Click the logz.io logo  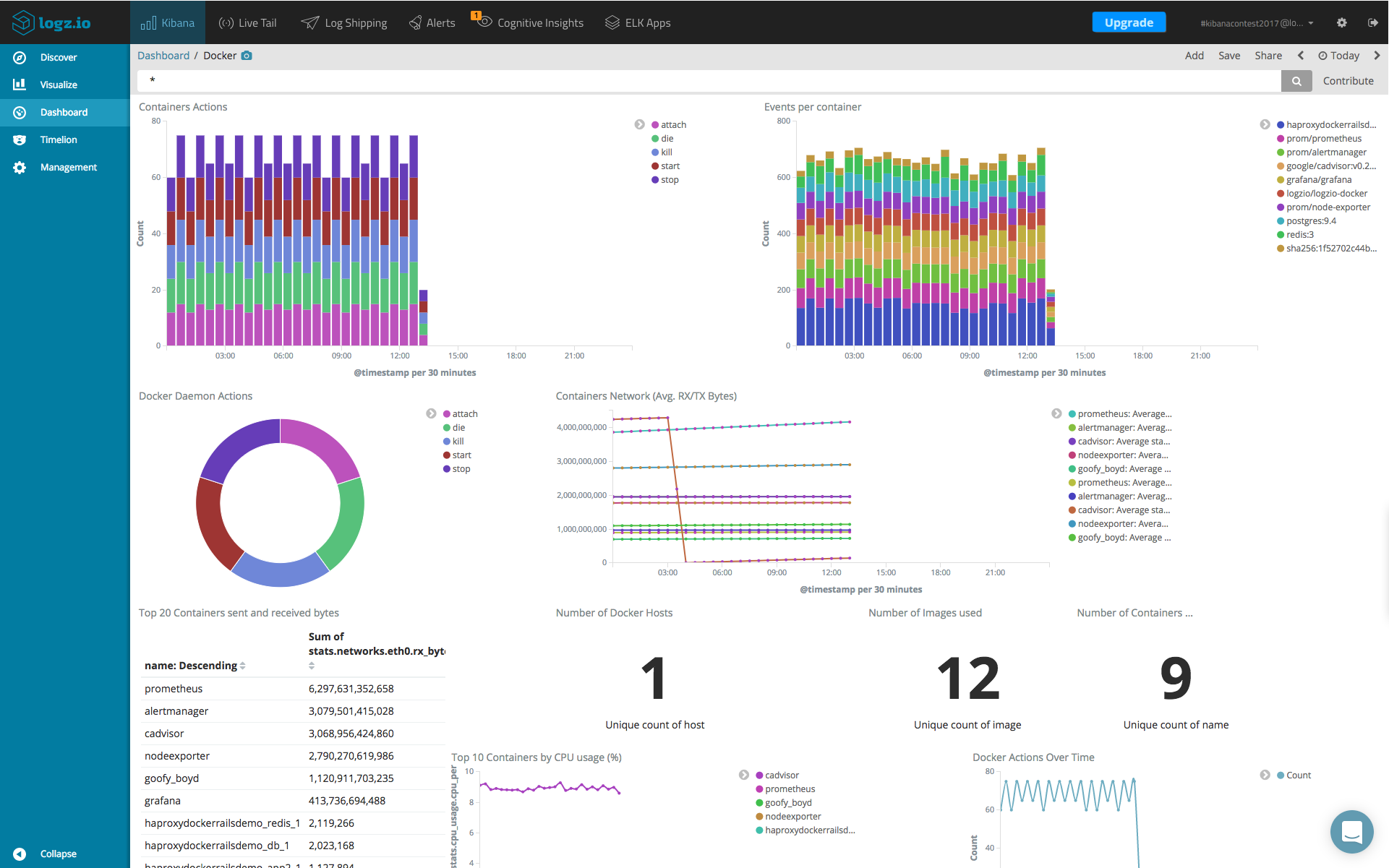(52, 22)
